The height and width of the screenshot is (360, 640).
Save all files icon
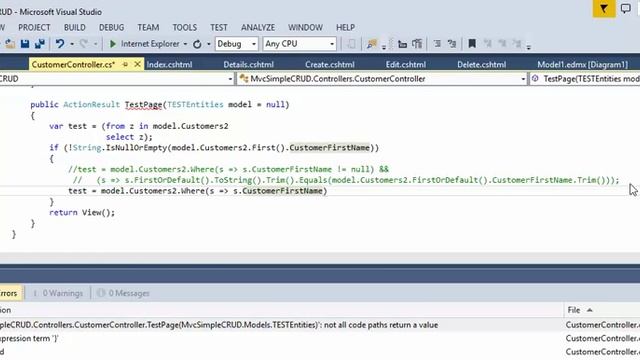coord(40,44)
